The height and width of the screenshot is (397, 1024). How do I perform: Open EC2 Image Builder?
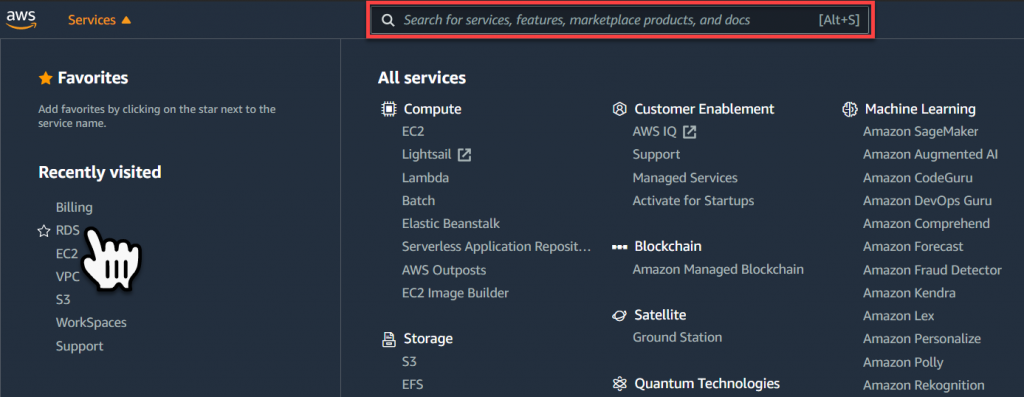[455, 293]
